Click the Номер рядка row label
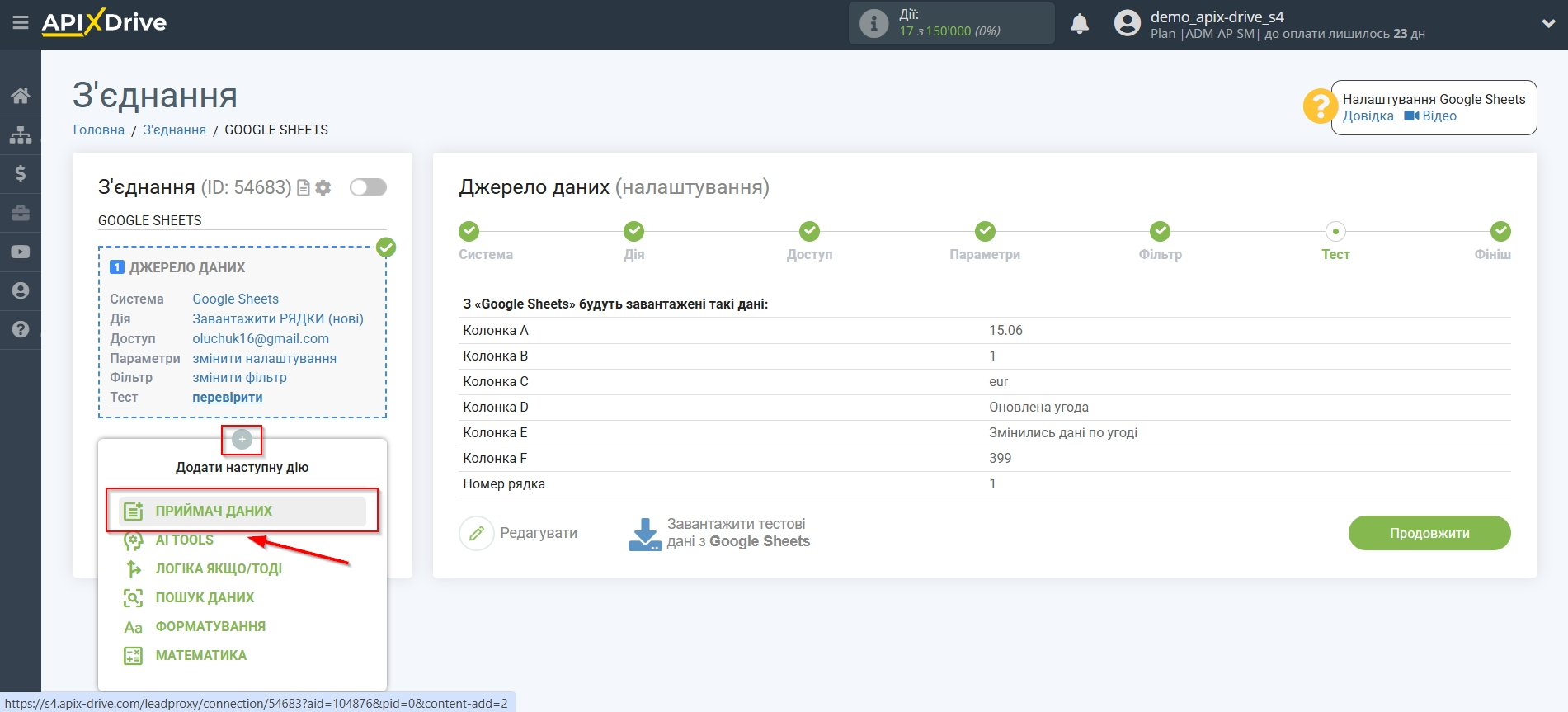Screen dimensions: 1568x712 [504, 483]
